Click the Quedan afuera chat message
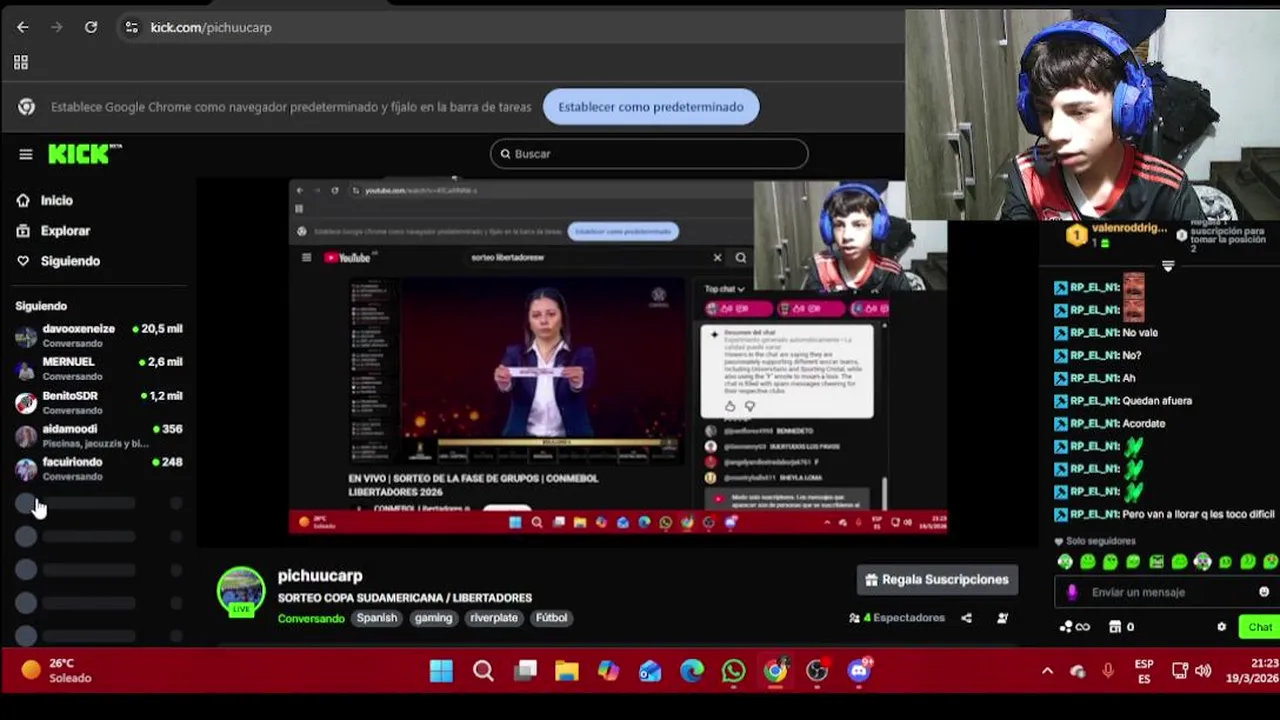Viewport: 1280px width, 720px height. pyautogui.click(x=1157, y=401)
